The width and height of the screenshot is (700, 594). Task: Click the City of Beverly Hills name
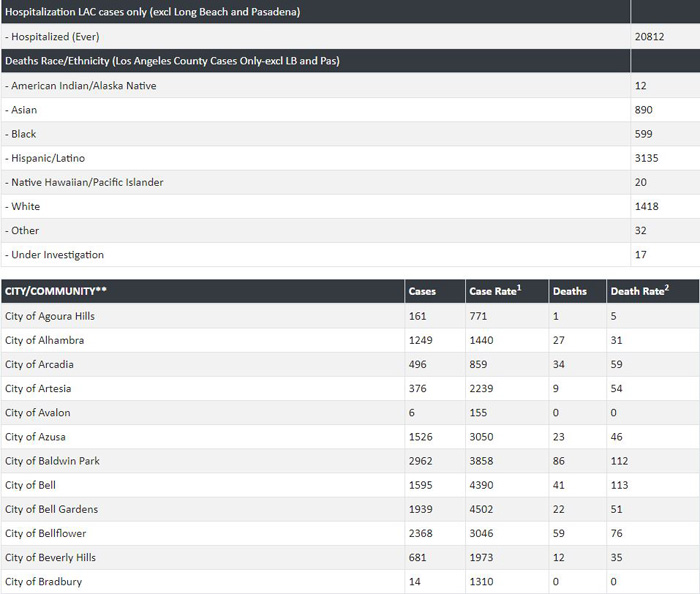[x=50, y=557]
